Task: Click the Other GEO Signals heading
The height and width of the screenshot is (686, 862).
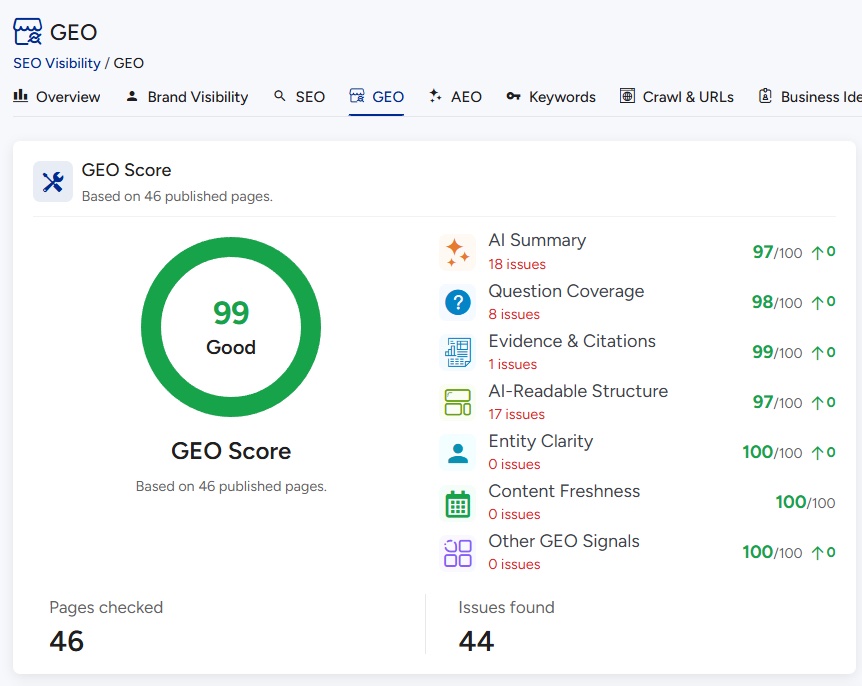Action: 564,541
